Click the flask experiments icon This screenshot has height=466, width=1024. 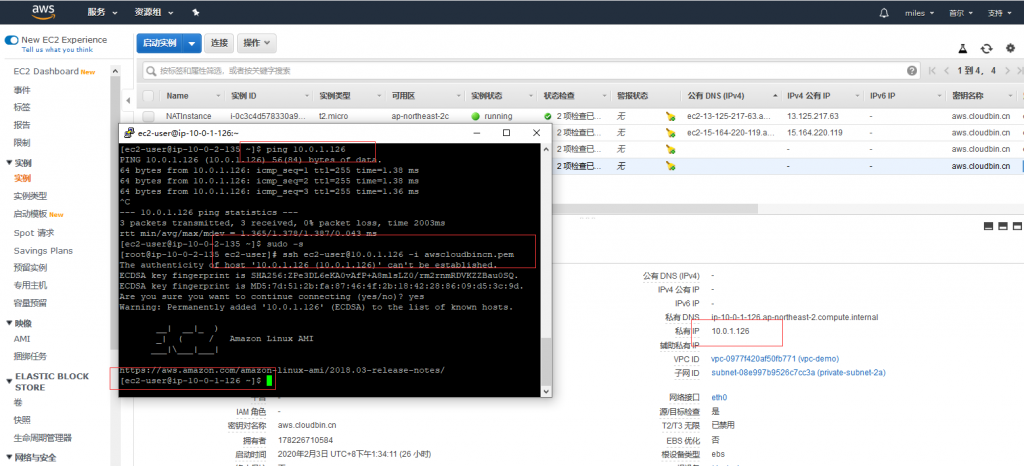[x=962, y=49]
